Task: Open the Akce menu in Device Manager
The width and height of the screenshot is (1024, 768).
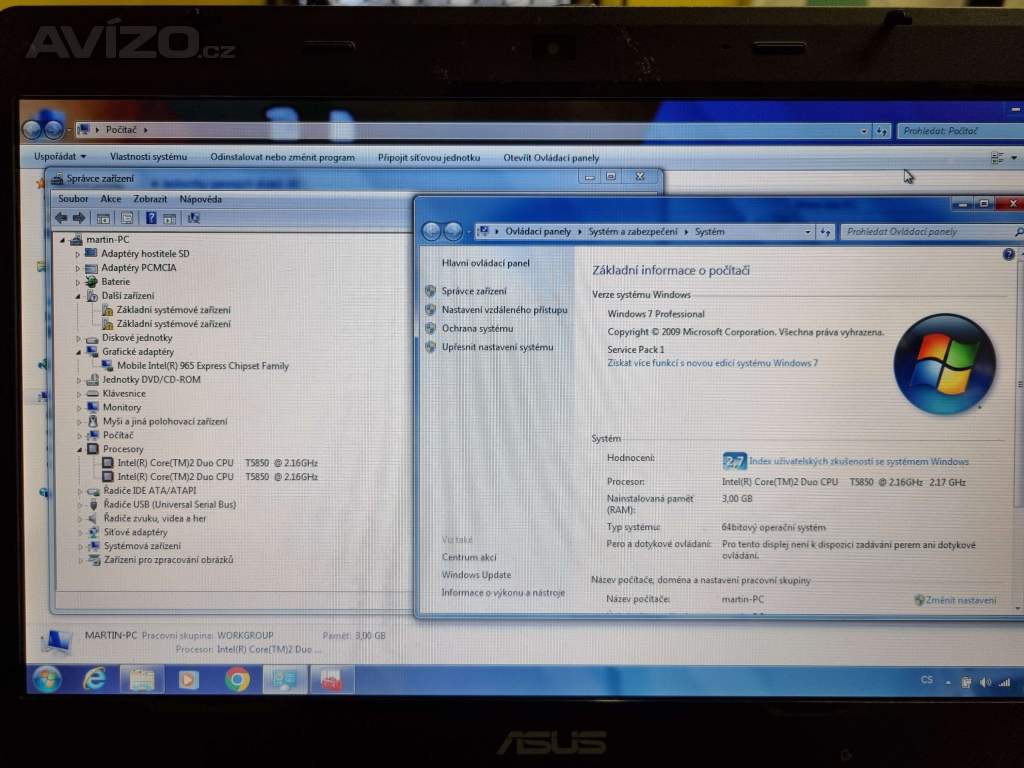Action: coord(110,199)
